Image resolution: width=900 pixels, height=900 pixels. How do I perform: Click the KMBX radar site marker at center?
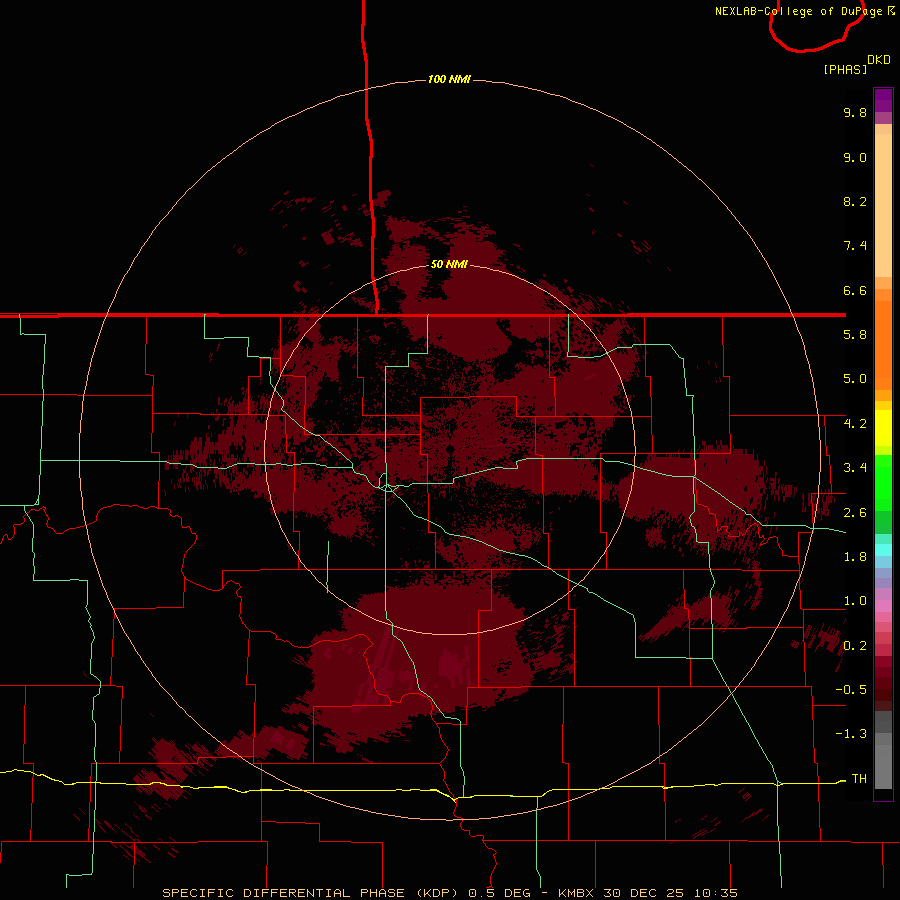450,449
